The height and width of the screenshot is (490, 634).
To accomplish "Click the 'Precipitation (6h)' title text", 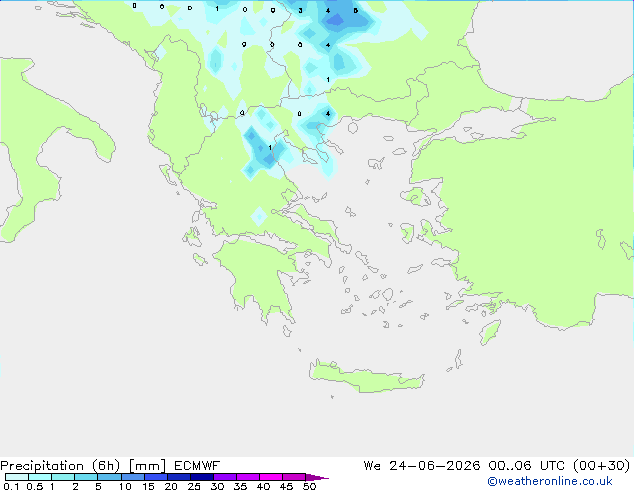I will (x=60, y=466).
